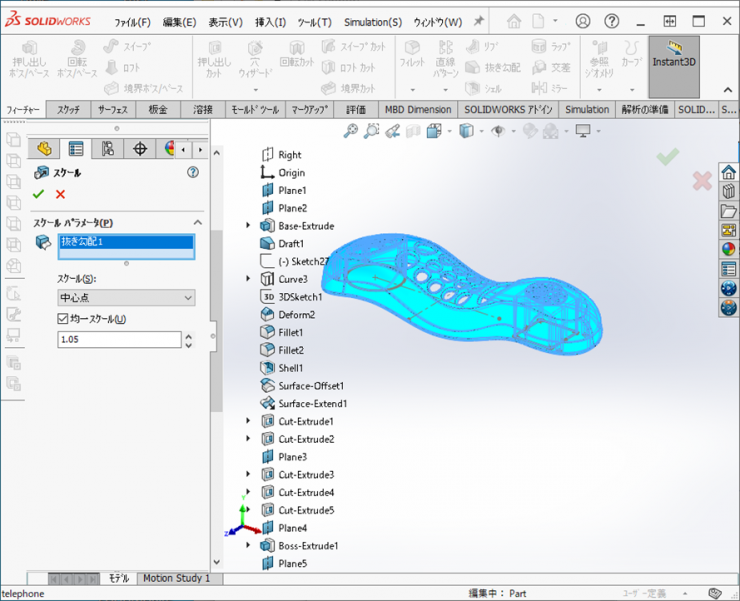
Task: Open the PropertyManager tab icon
Action: (76, 149)
